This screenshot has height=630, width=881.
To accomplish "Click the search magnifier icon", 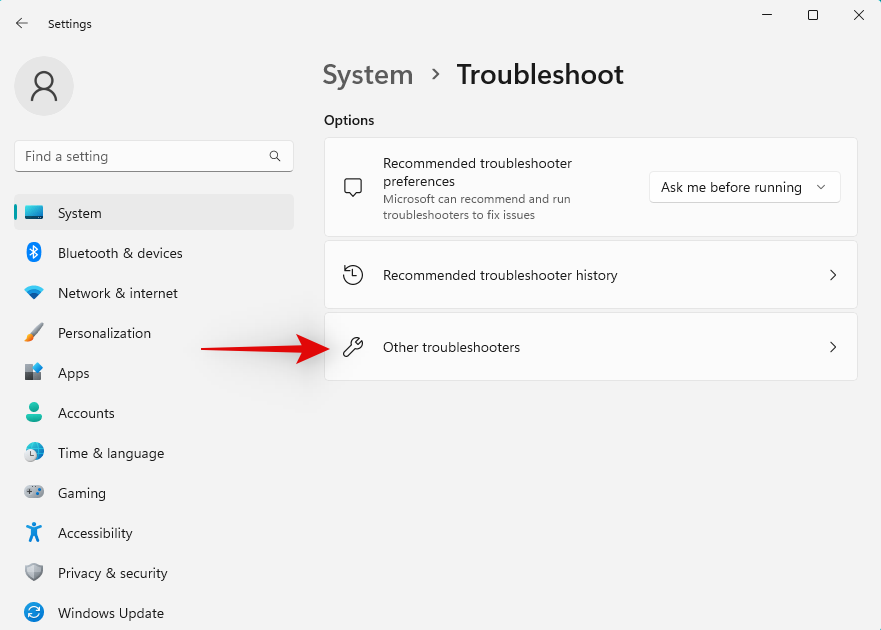I will pyautogui.click(x=275, y=156).
